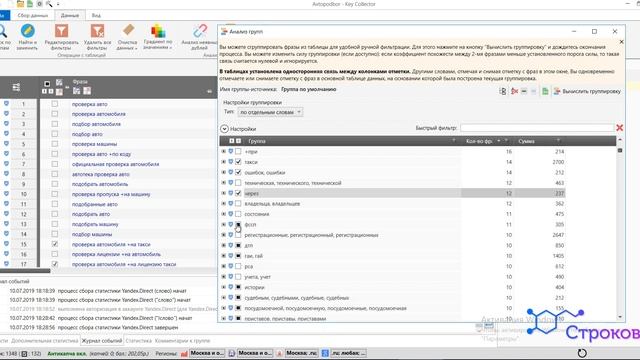Image resolution: width=640 pixels, height=360 pixels.
Task: Open the Статистика bottom tab
Action: [x=138, y=340]
